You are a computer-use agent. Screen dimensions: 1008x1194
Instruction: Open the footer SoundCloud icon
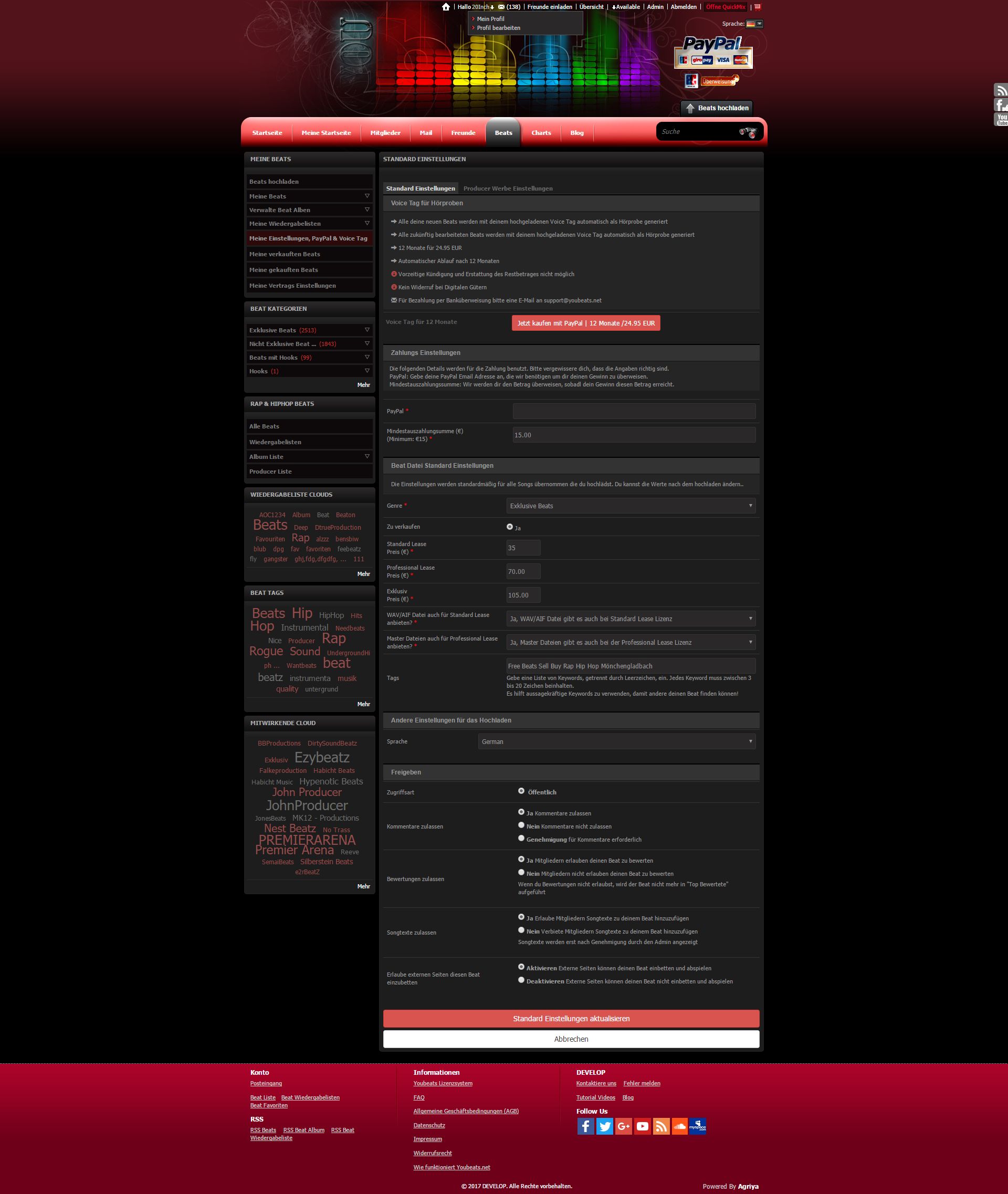(679, 1126)
